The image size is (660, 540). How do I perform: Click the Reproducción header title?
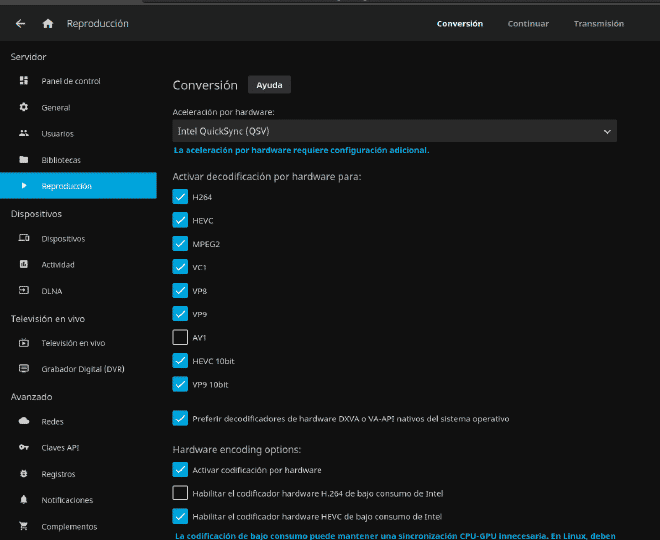[98, 24]
